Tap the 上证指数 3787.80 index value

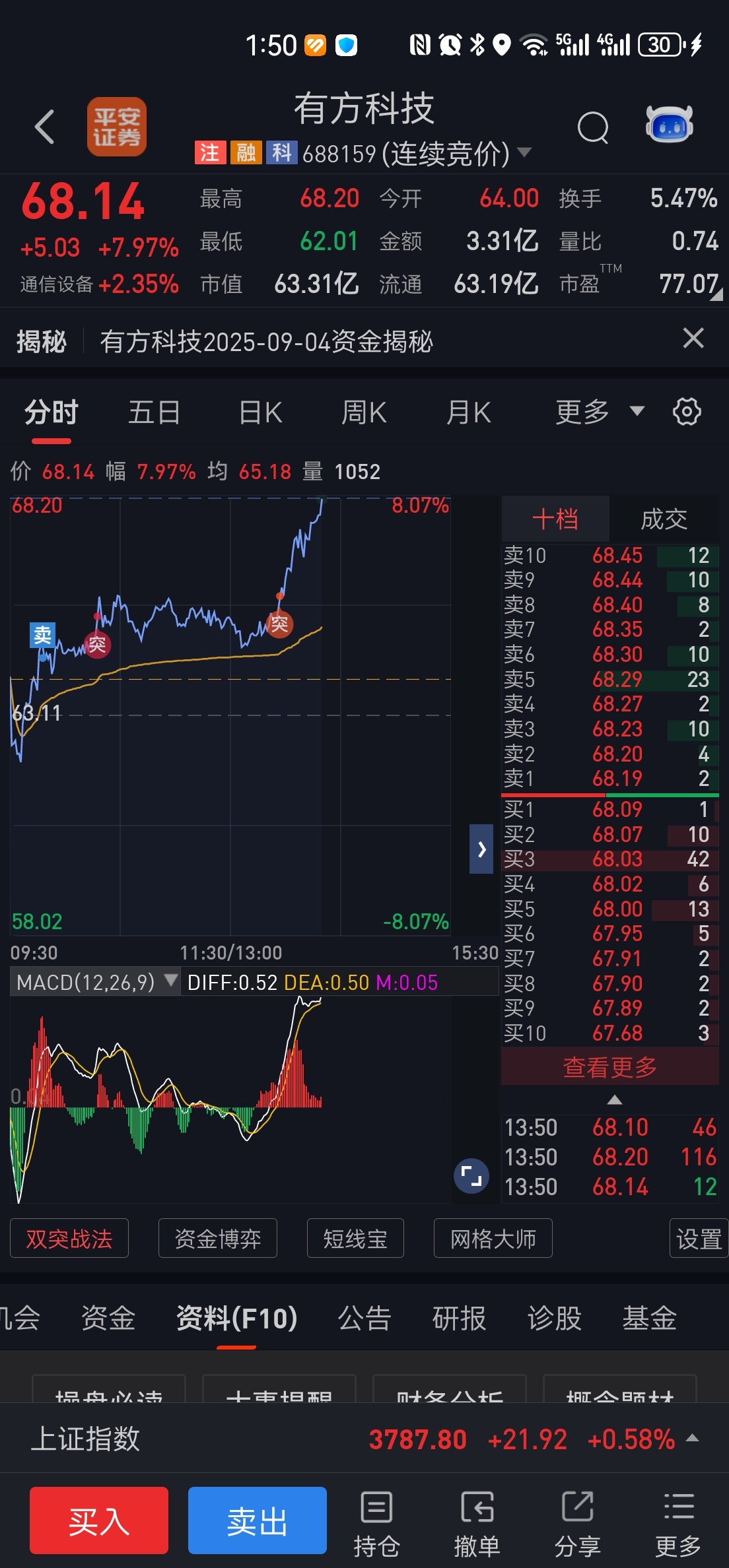418,1439
